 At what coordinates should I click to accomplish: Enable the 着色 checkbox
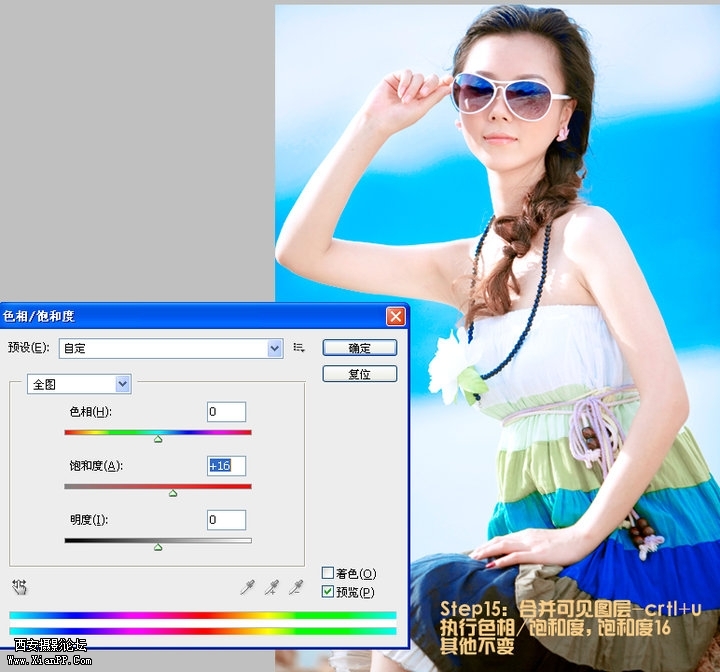point(328,573)
